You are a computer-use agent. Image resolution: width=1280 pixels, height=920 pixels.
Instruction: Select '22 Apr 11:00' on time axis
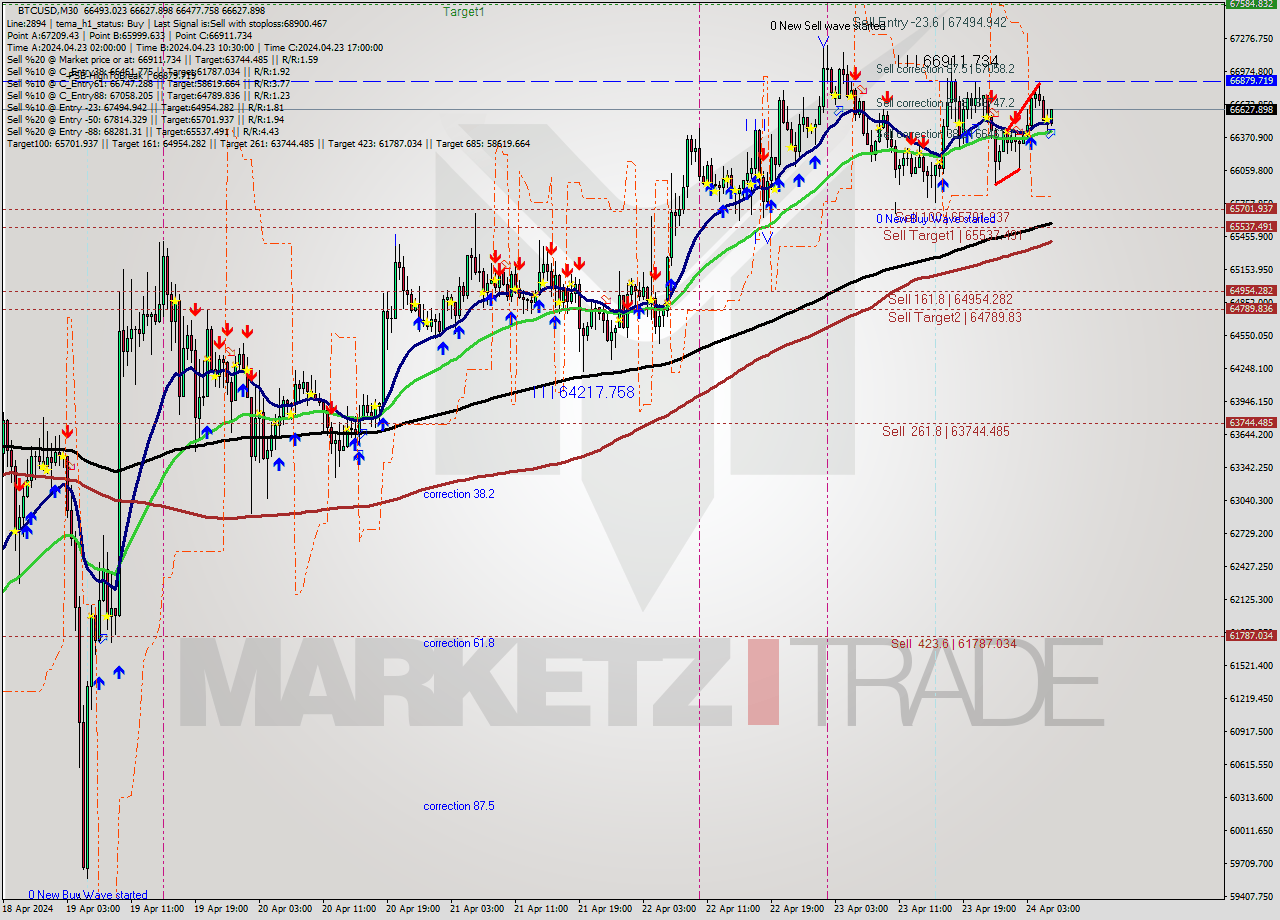[732, 909]
